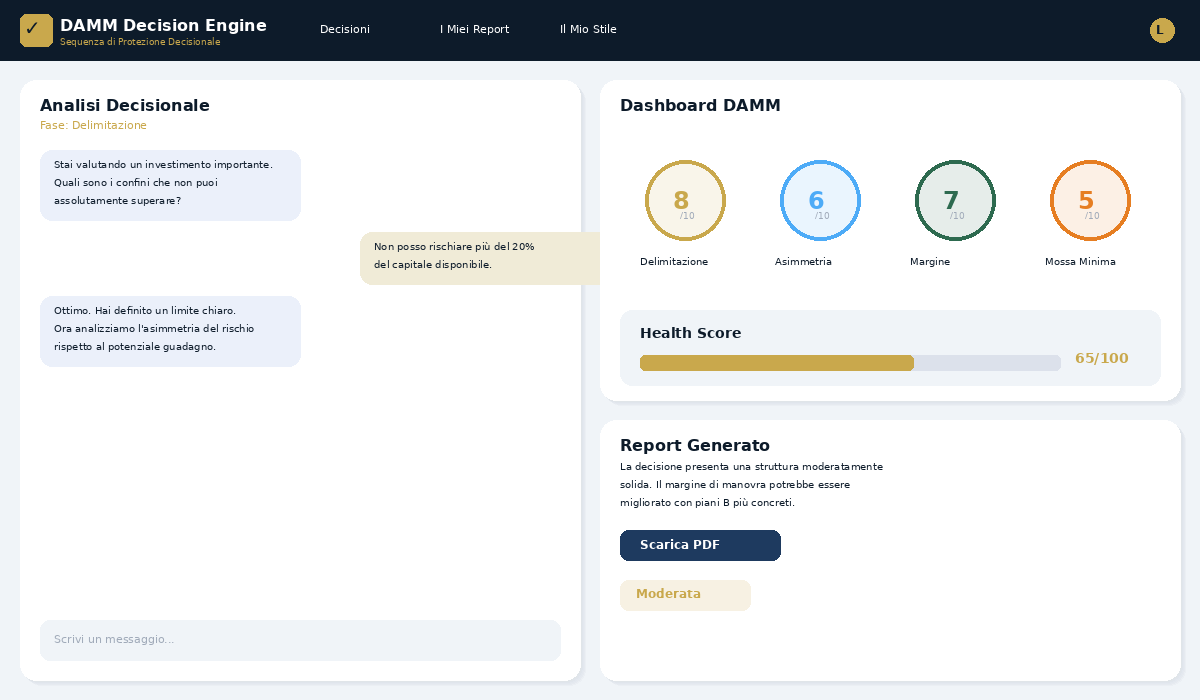Select the Mossa Minima score circle

tap(1090, 200)
